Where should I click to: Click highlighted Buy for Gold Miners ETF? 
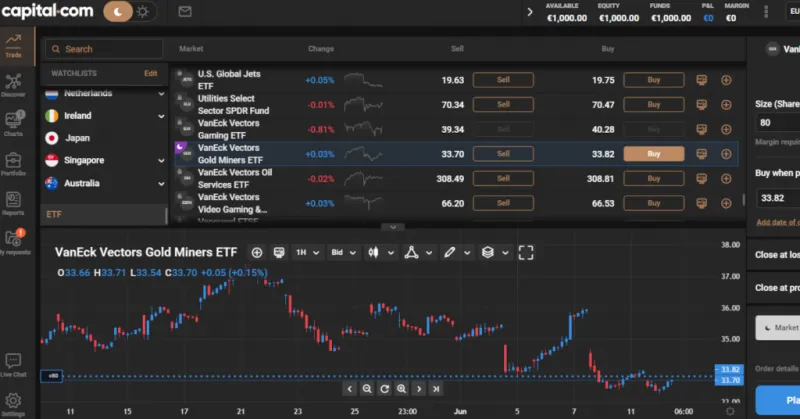coord(654,154)
